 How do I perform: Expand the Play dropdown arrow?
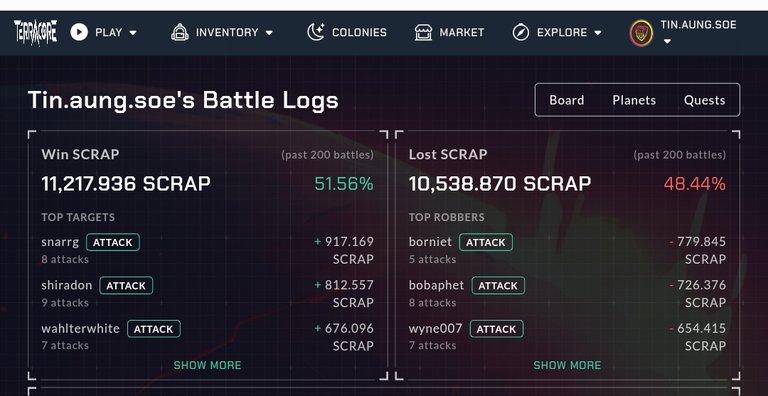coord(133,33)
